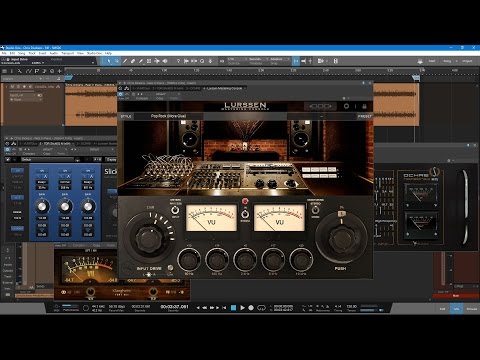Click the third middle EQ knob in Lurssen

pyautogui.click(x=245, y=259)
